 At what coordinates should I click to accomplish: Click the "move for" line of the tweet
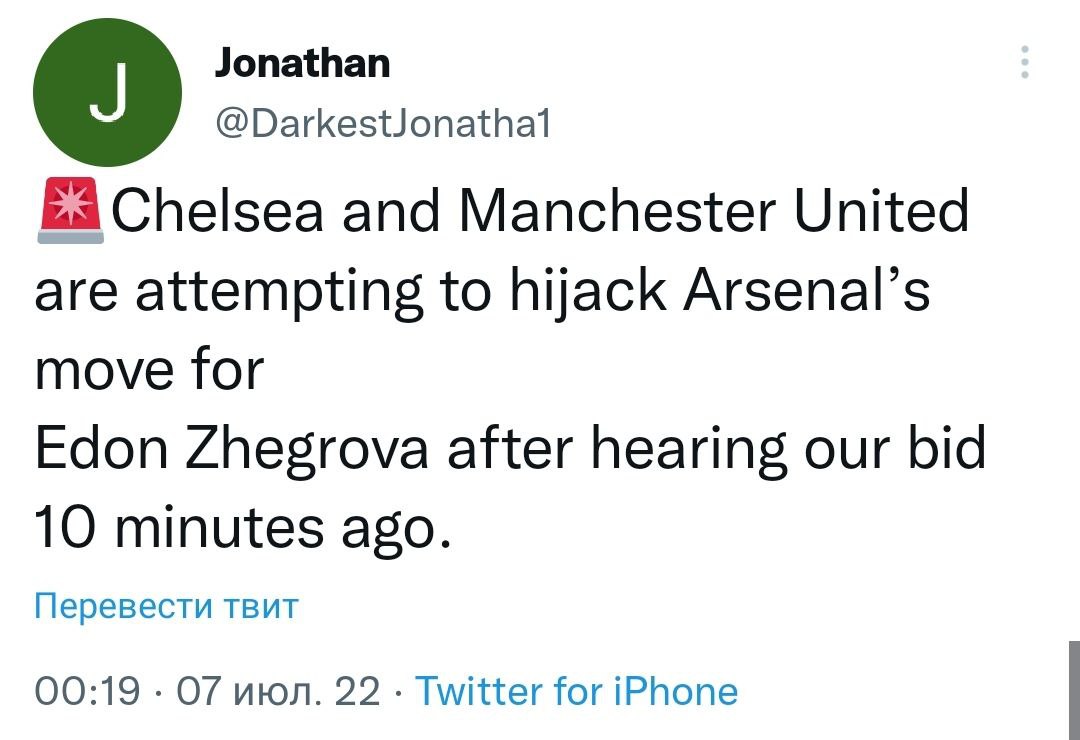coord(148,370)
